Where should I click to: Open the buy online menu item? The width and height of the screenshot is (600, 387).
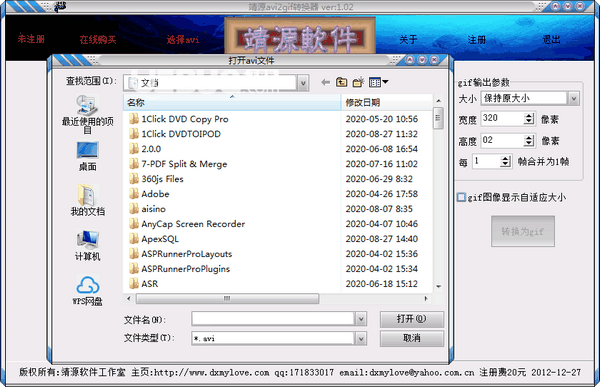(x=98, y=39)
